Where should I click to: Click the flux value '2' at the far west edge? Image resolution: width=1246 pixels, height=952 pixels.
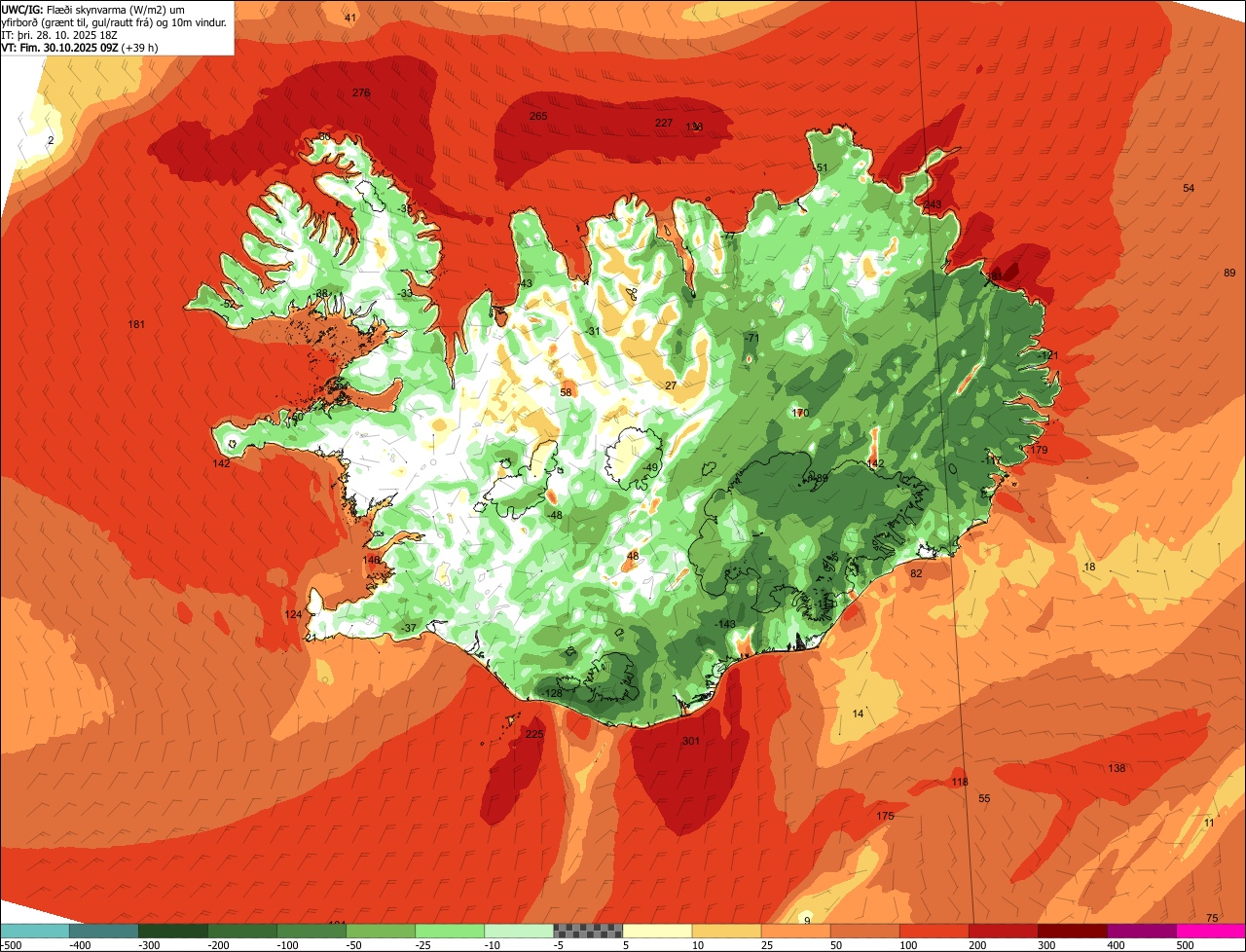51,140
